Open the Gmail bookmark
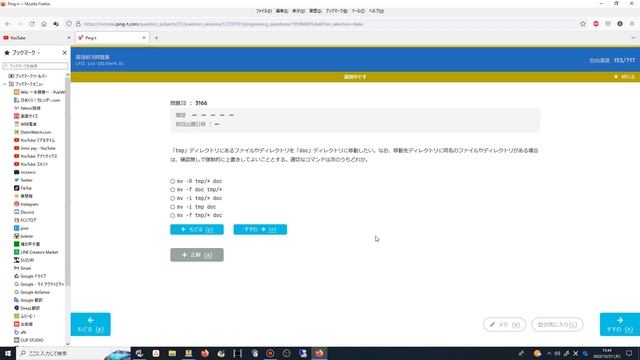The height and width of the screenshot is (360, 640). 22,268
